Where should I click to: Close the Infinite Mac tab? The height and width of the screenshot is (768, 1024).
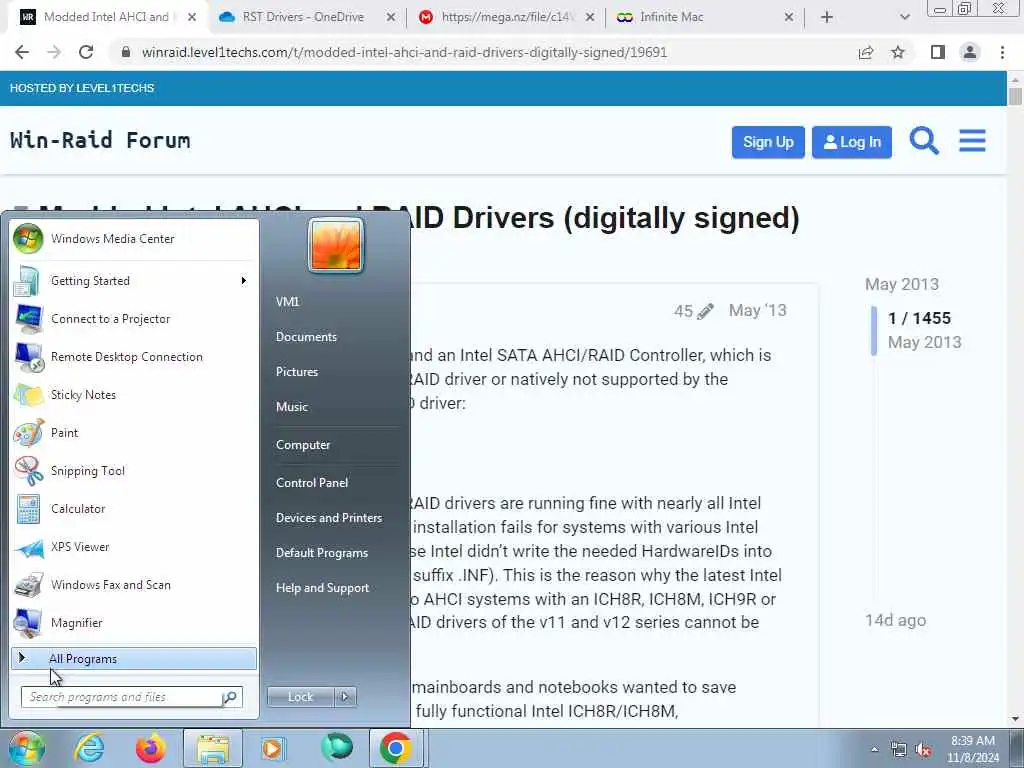pos(788,18)
